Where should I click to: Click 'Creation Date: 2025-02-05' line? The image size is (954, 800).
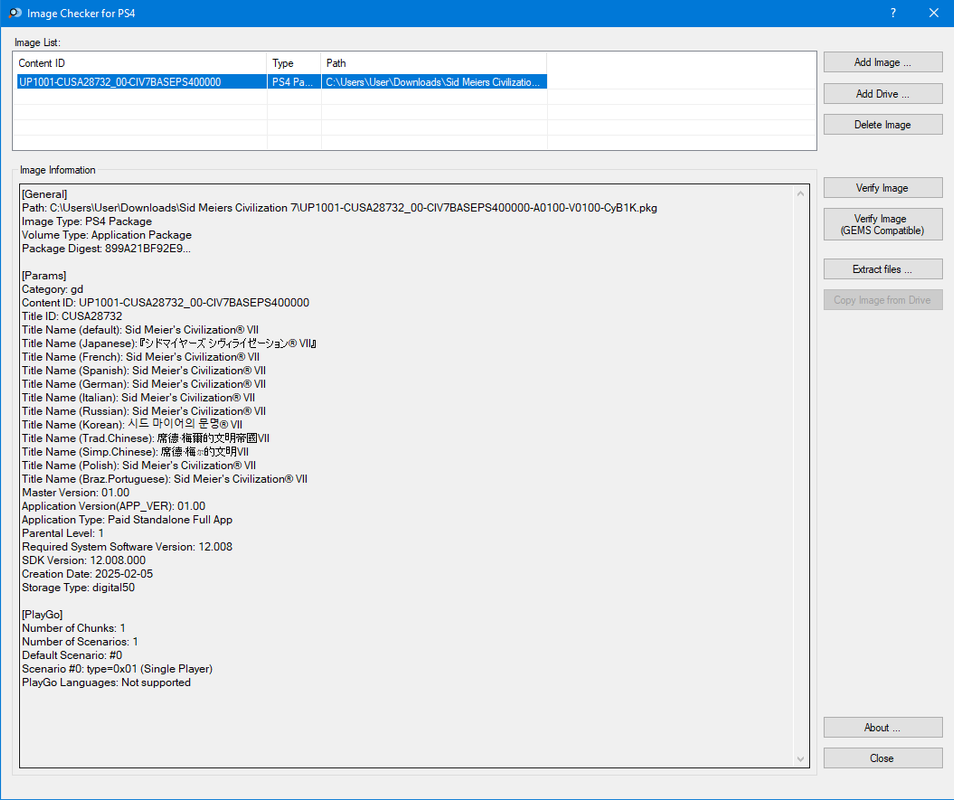pyautogui.click(x=87, y=574)
